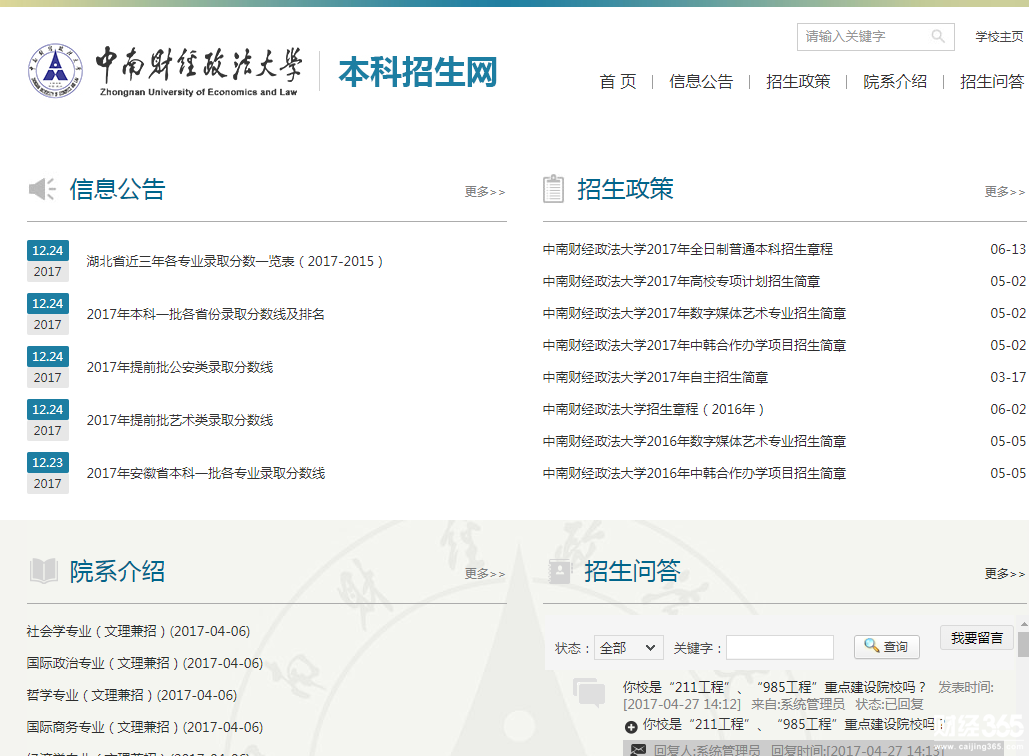
Task: Open 招生章程（2016年）policy link
Action: [654, 410]
